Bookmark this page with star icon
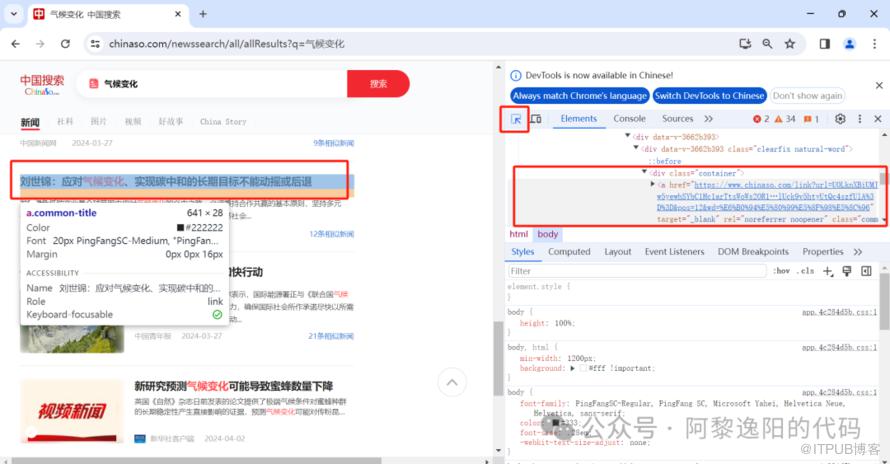 pos(790,44)
